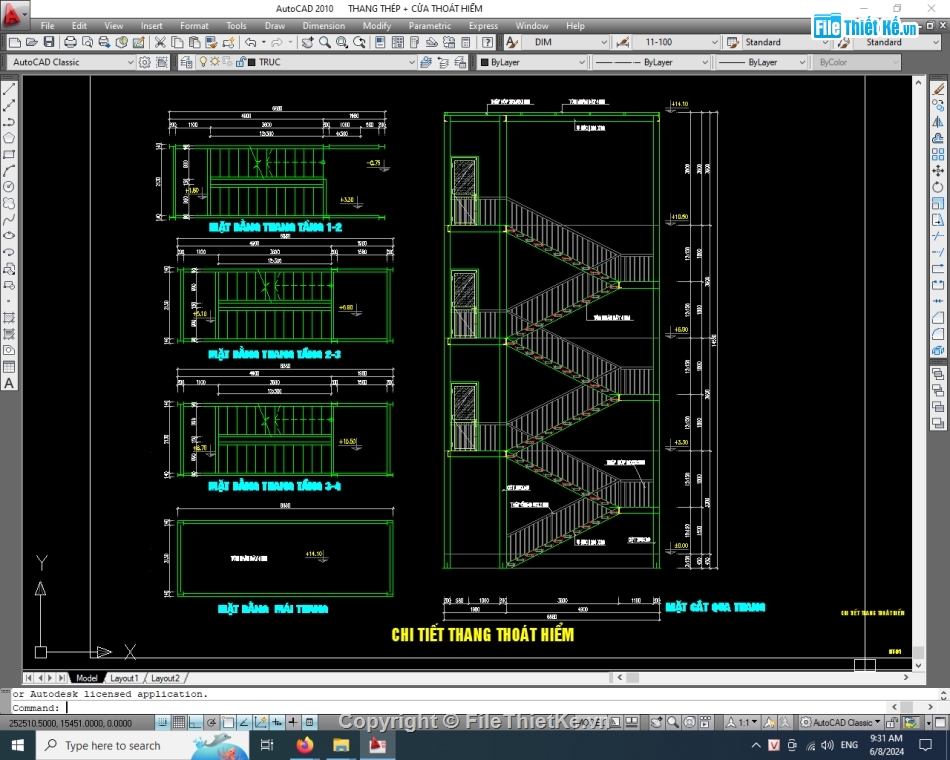Select the Multiline Text A tool

pos(9,383)
